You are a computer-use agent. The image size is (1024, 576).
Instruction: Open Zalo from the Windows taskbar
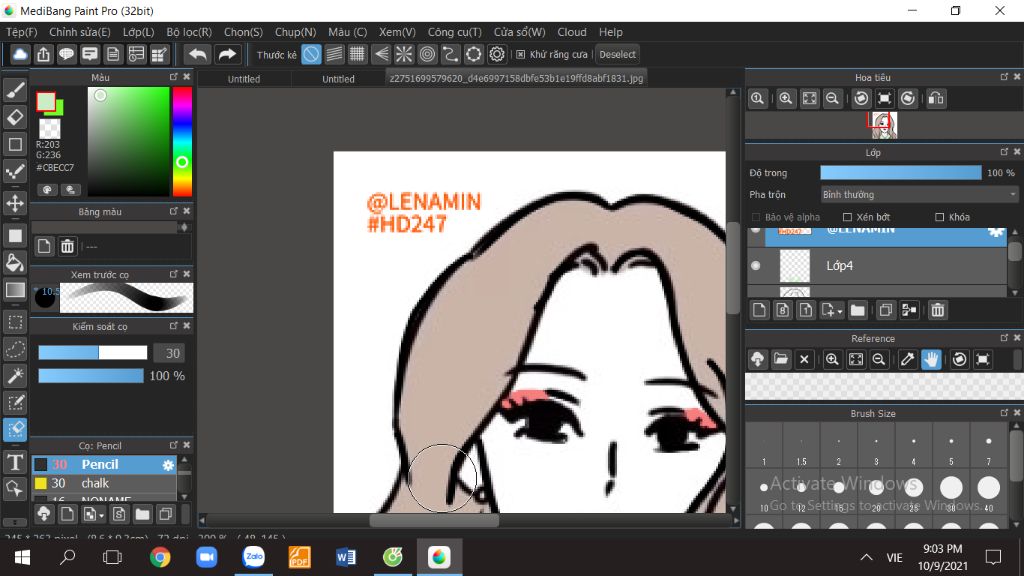click(254, 557)
